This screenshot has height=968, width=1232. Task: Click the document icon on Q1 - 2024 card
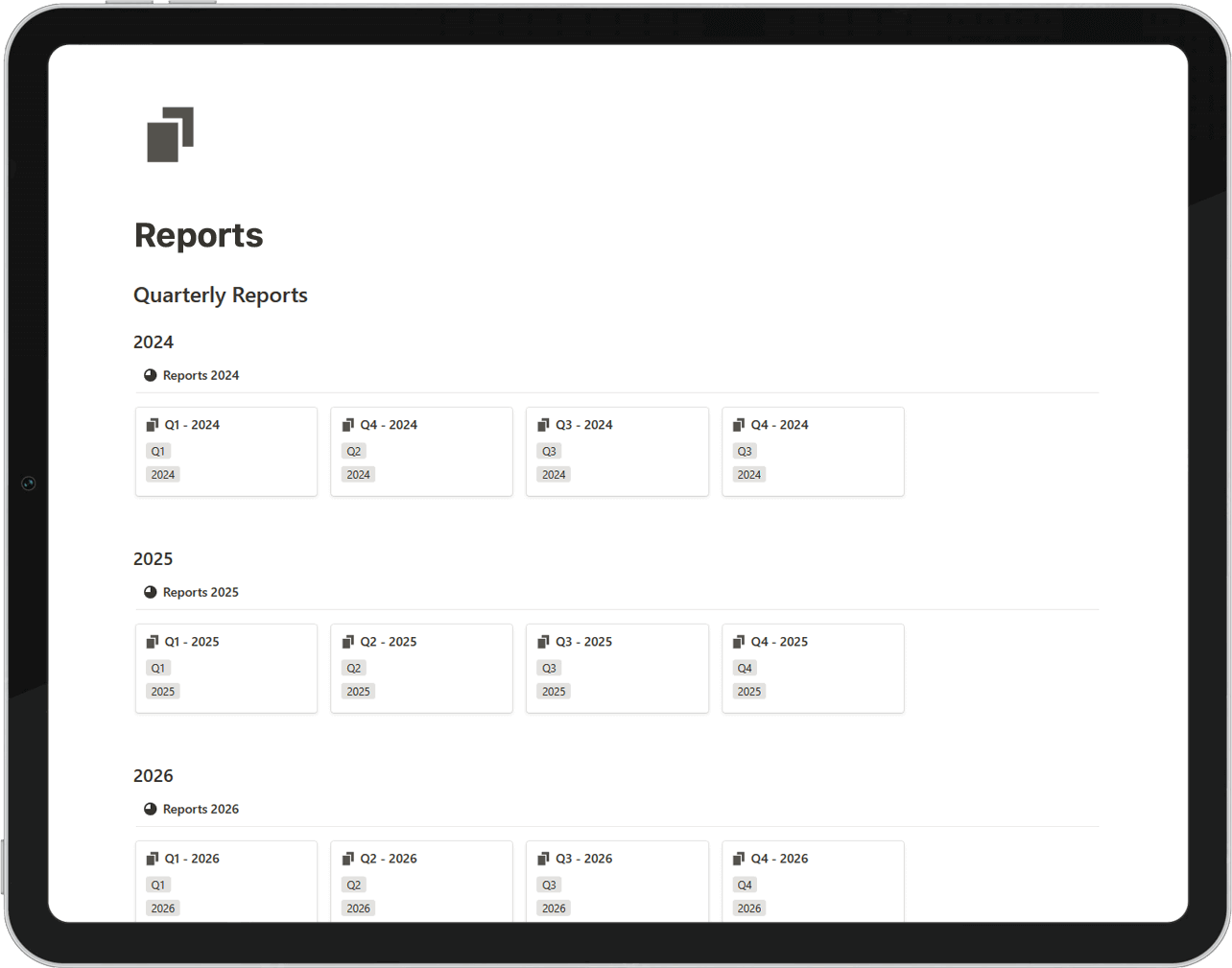pos(153,425)
